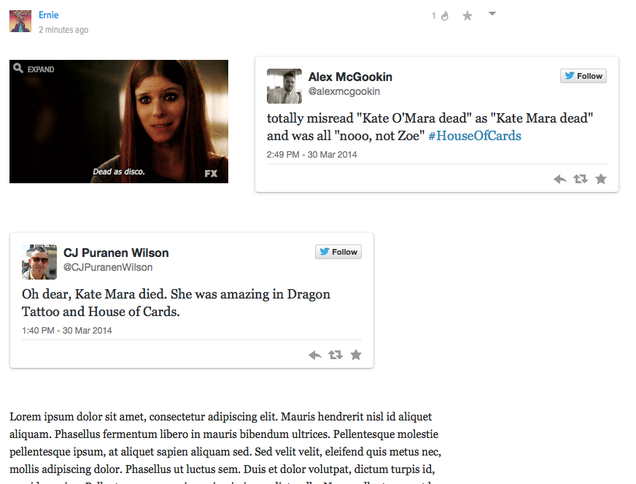The height and width of the screenshot is (484, 636).
Task: Open Ernie's avatar image
Action: point(20,21)
